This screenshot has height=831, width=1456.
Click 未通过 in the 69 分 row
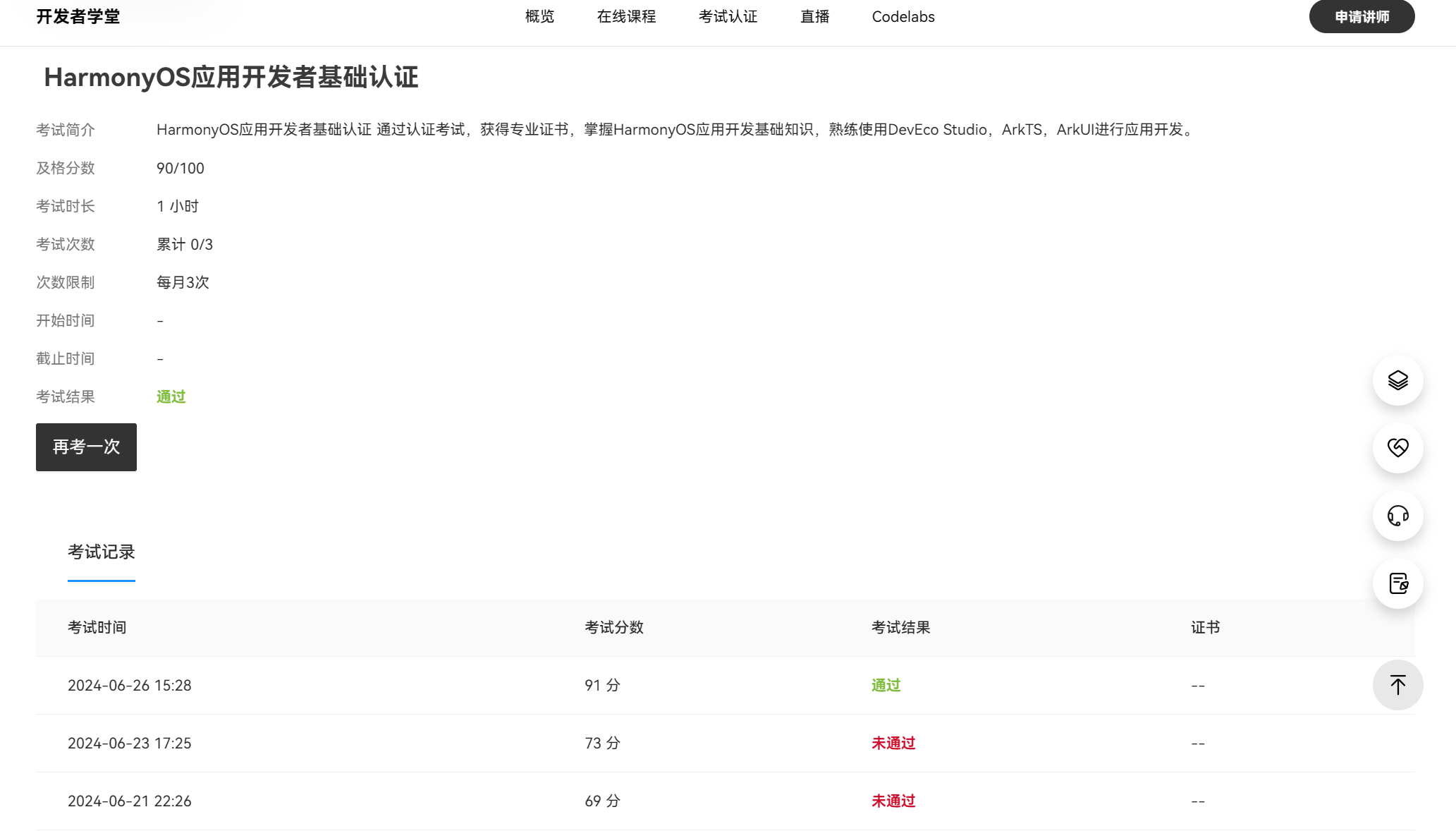(x=893, y=801)
